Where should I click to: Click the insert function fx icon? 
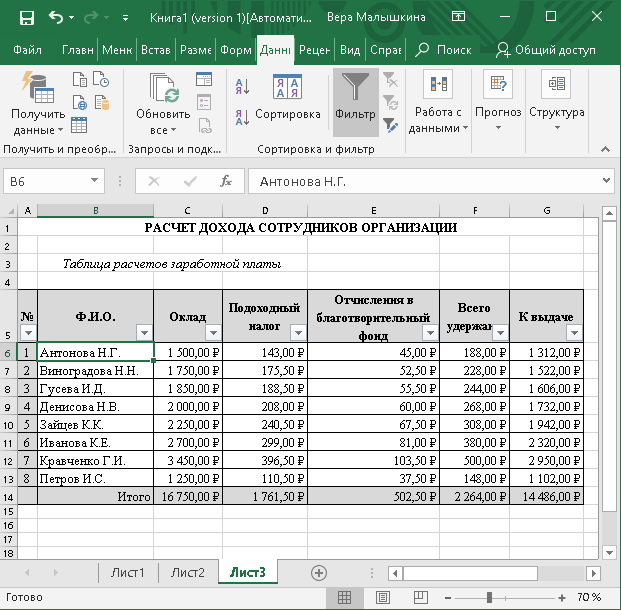click(226, 181)
